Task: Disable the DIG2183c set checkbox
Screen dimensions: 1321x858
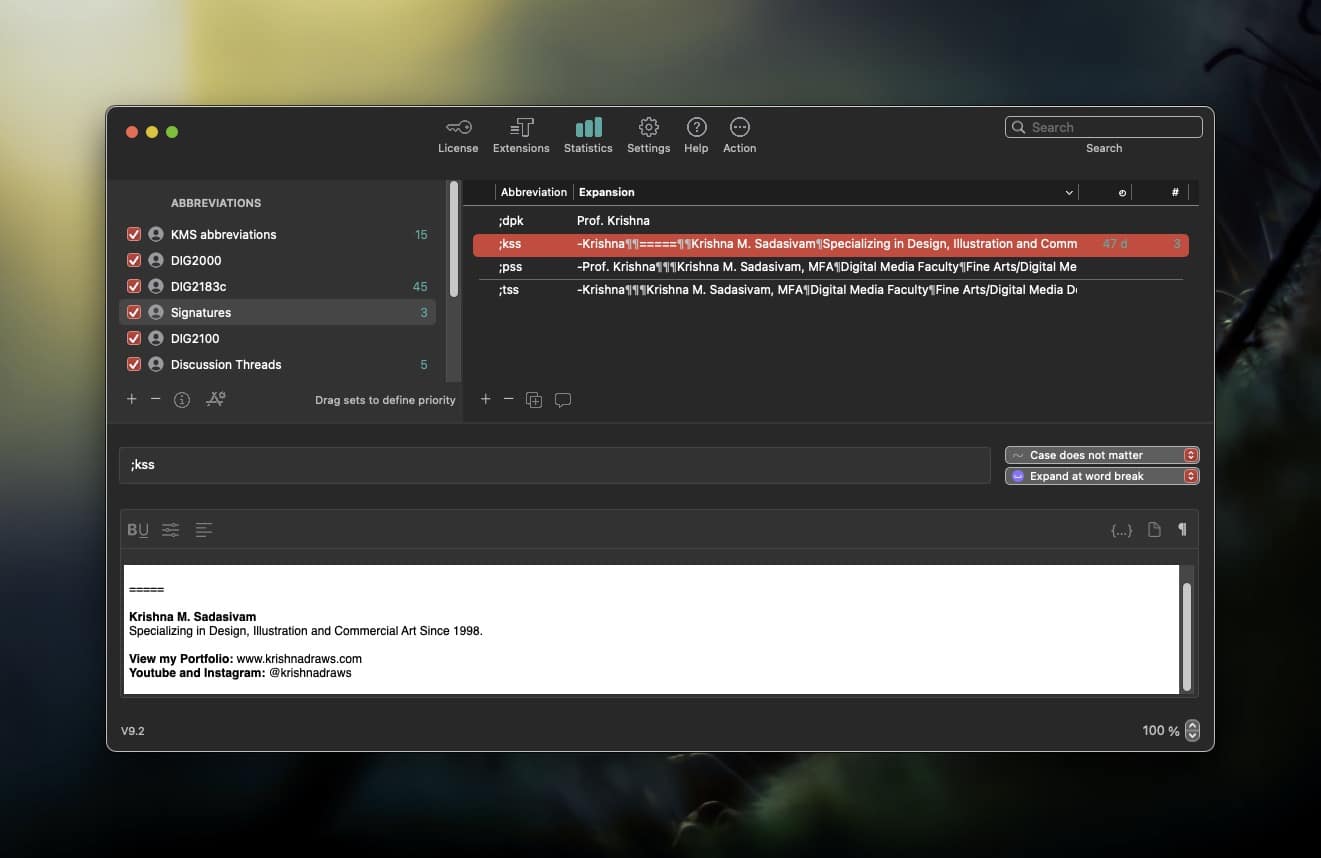Action: [x=134, y=286]
